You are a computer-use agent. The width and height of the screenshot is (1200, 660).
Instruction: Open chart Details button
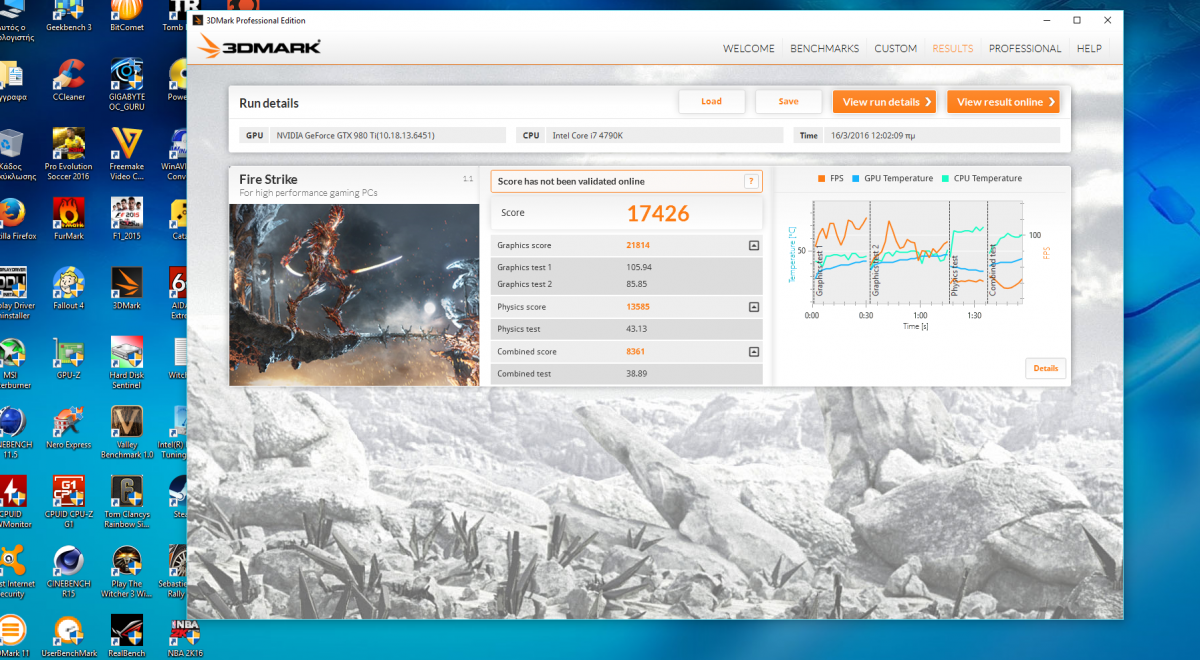tap(1046, 368)
